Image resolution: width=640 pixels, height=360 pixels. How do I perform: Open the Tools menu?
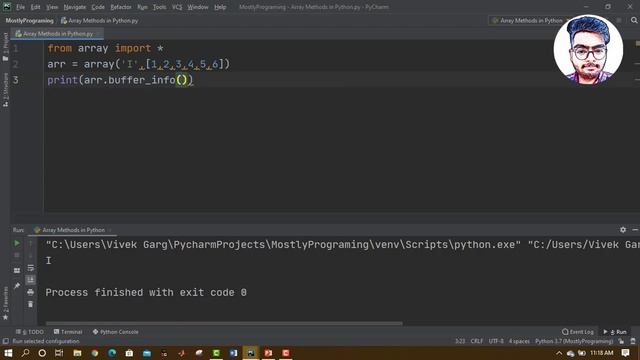[160, 7]
